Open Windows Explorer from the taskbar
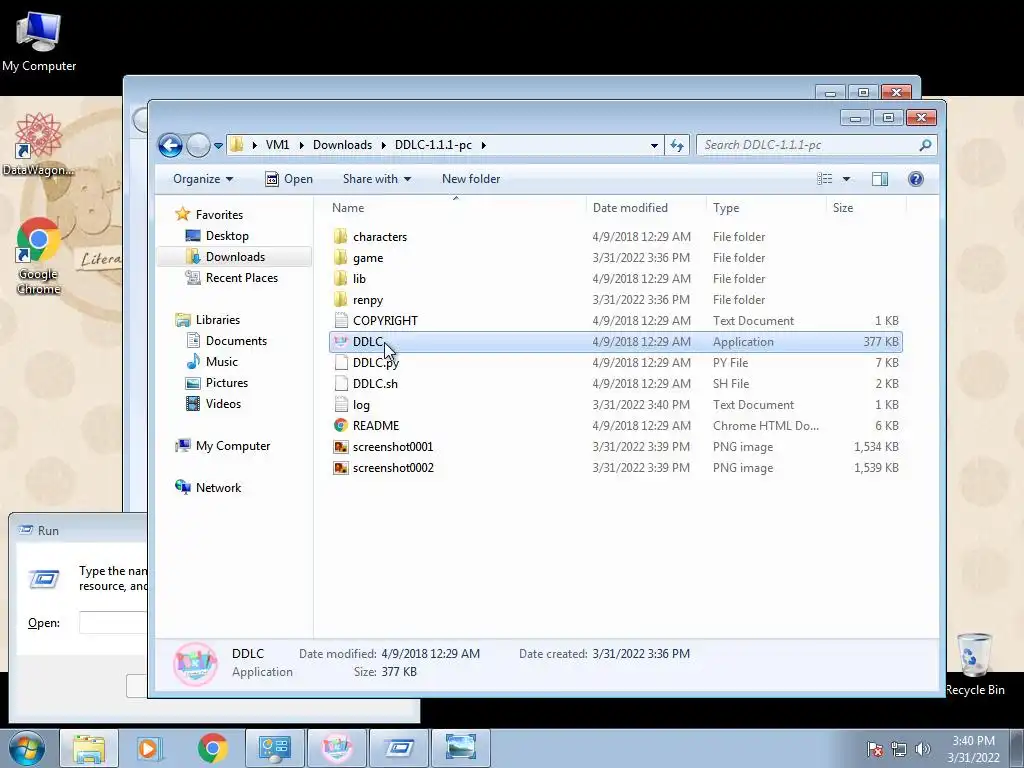The width and height of the screenshot is (1024, 768). [x=89, y=748]
